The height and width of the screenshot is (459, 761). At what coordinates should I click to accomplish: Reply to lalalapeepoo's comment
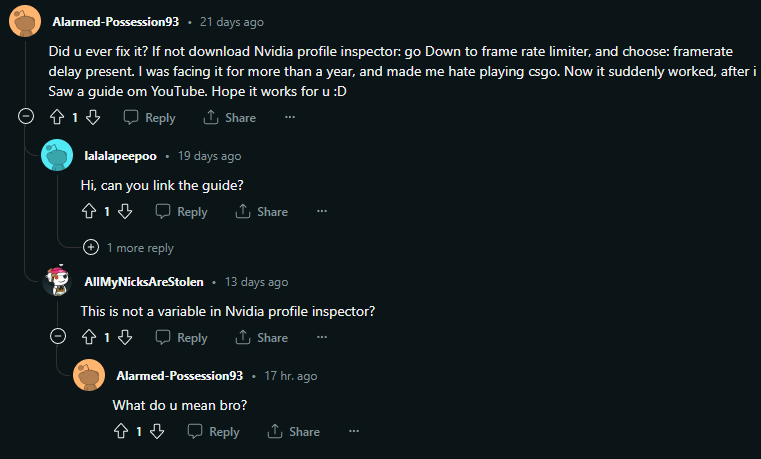(181, 211)
